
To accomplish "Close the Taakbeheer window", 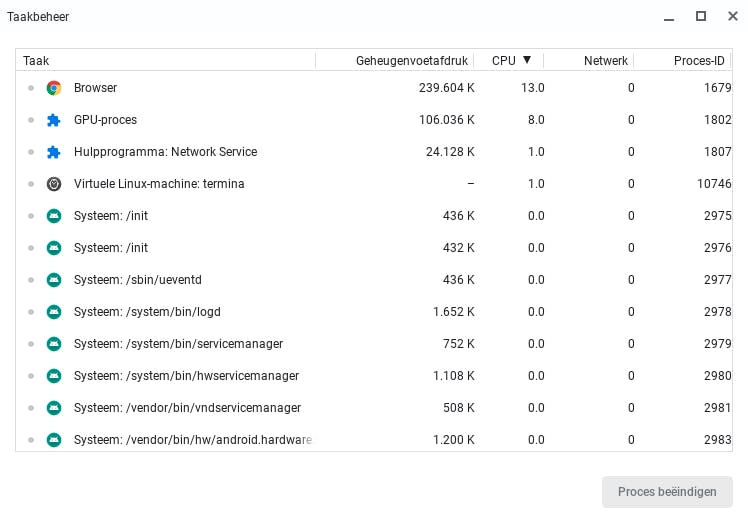I will [x=729, y=16].
